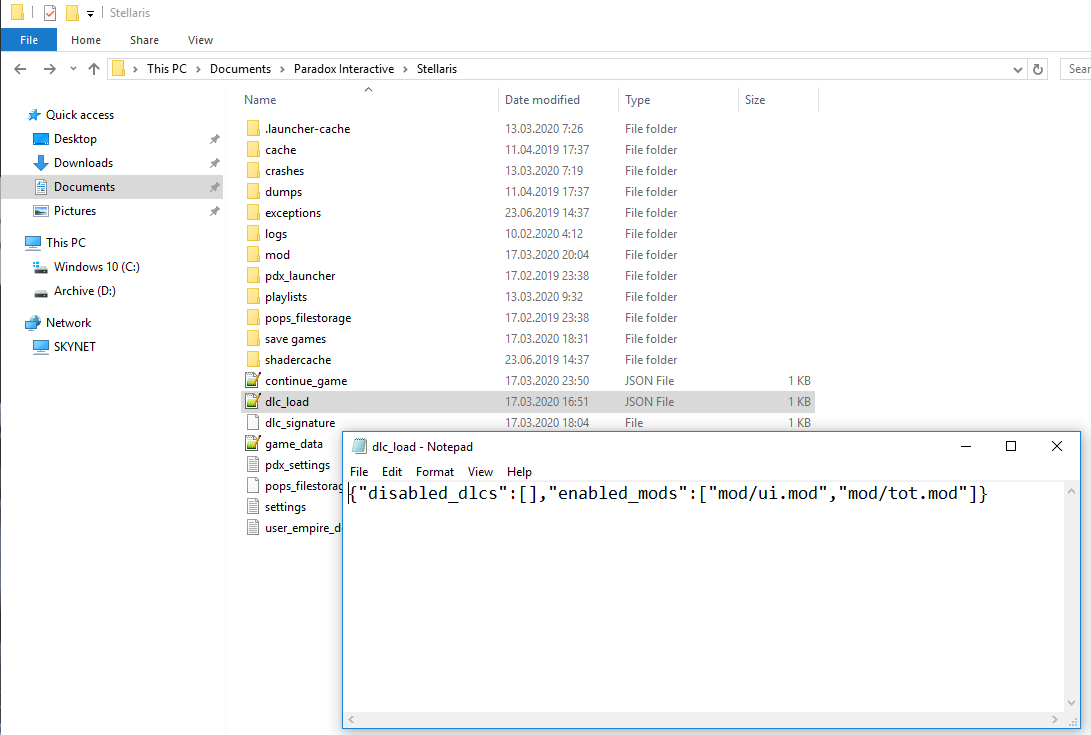Click Documents breadcrumb in address bar
Screen dimensions: 1091x735
coord(240,69)
